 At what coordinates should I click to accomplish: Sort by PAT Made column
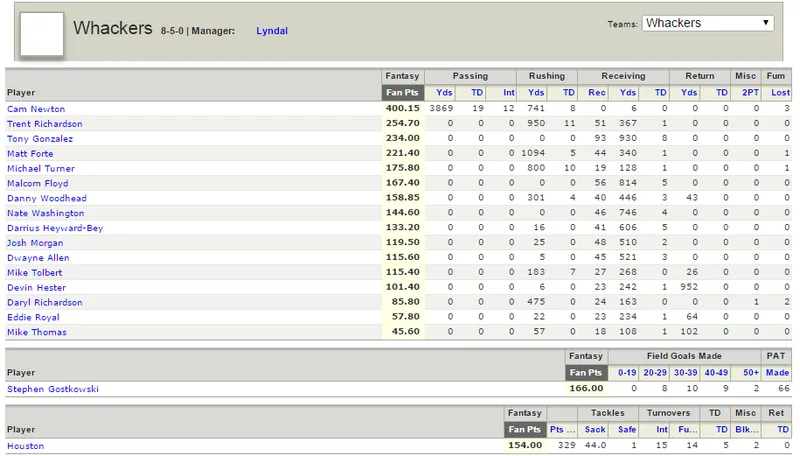(778, 372)
